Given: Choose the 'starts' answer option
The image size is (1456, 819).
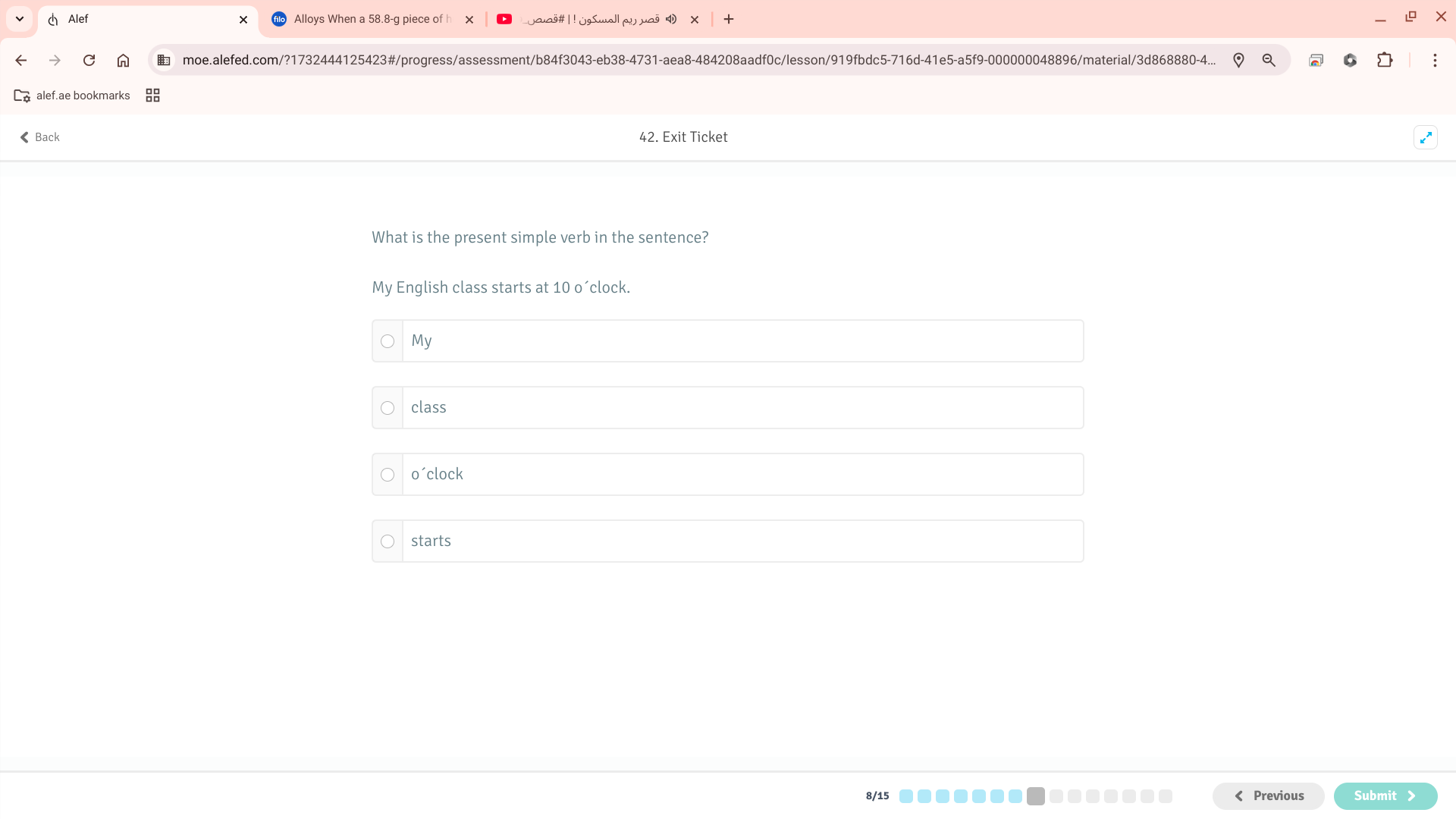Looking at the screenshot, I should (x=388, y=541).
